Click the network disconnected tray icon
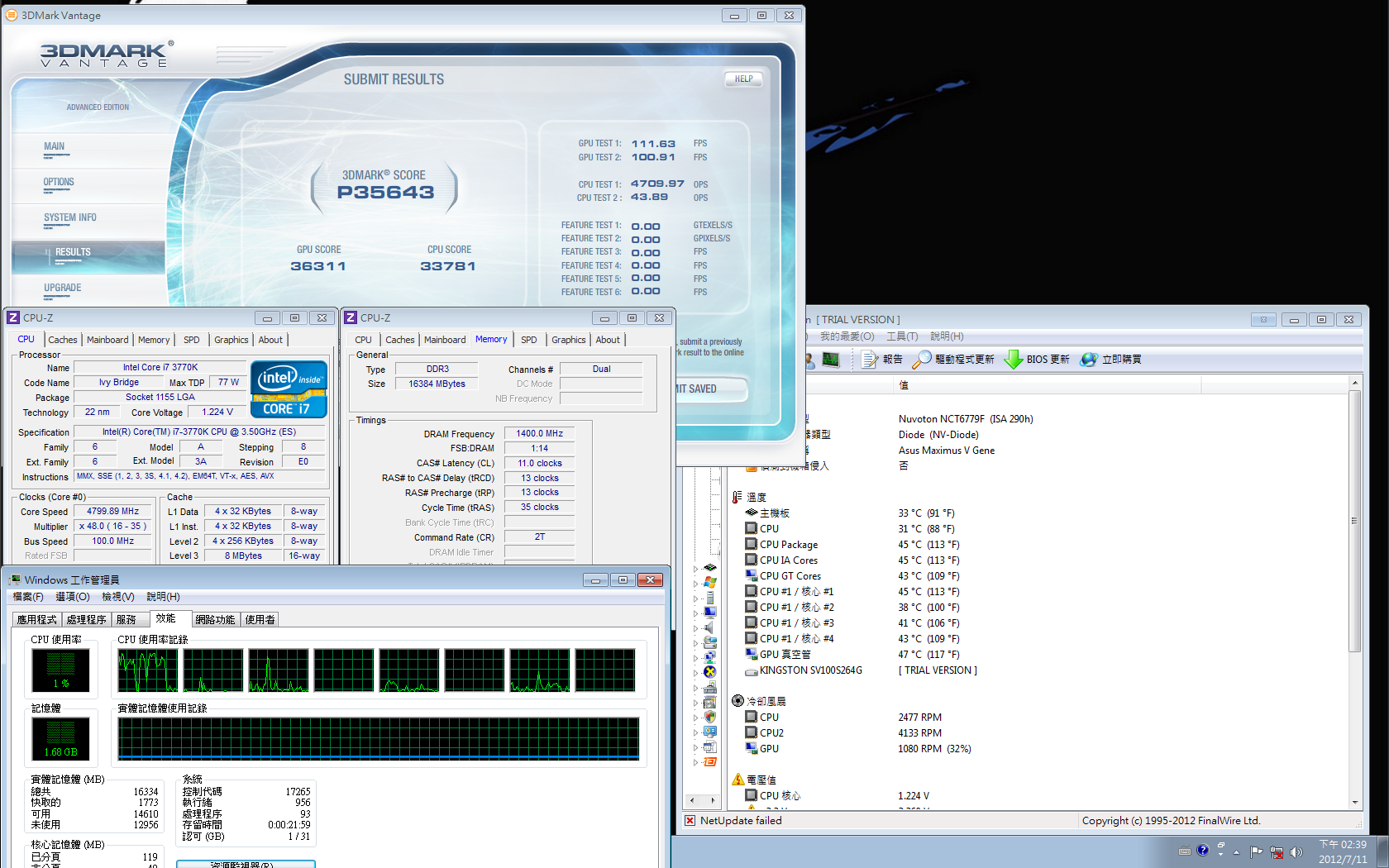Screen dimensions: 1389x868 coord(1277,852)
